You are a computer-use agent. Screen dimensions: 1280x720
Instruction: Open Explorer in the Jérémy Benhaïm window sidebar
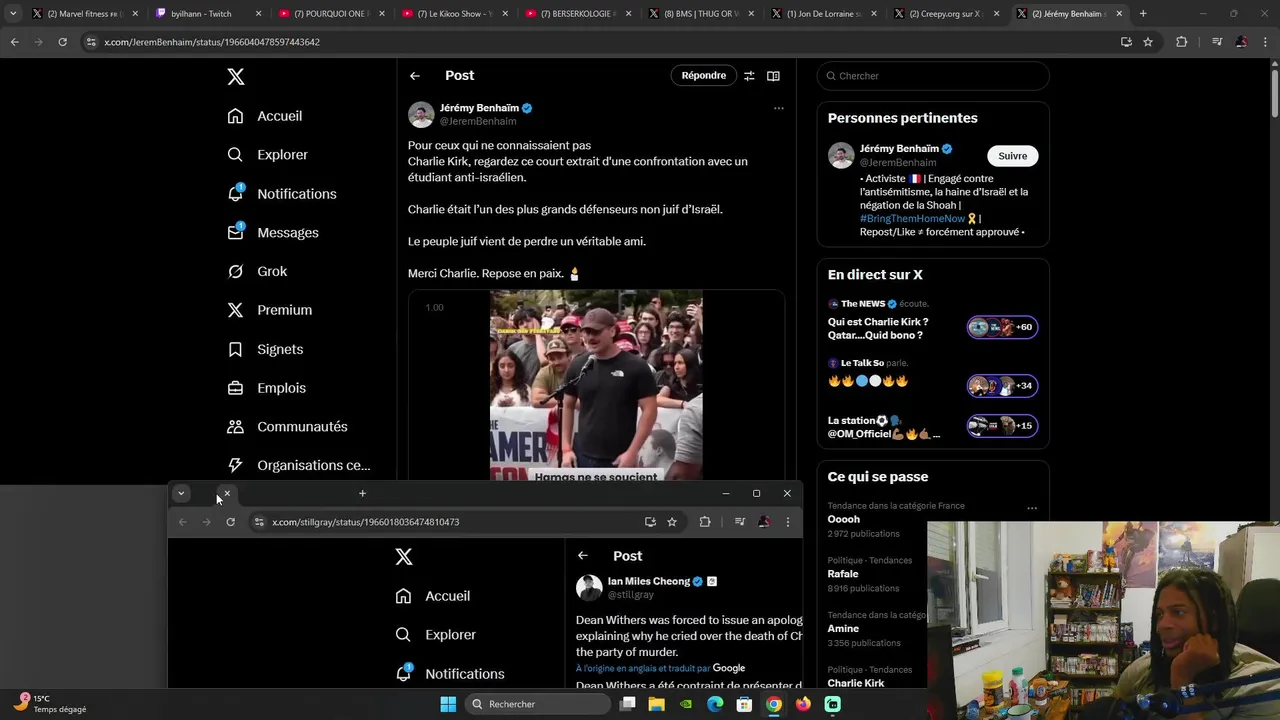[268, 155]
